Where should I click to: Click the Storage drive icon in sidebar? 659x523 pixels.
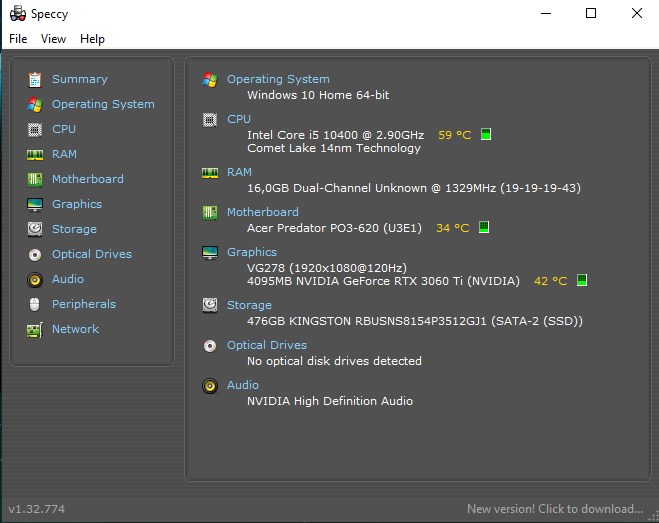pos(35,229)
